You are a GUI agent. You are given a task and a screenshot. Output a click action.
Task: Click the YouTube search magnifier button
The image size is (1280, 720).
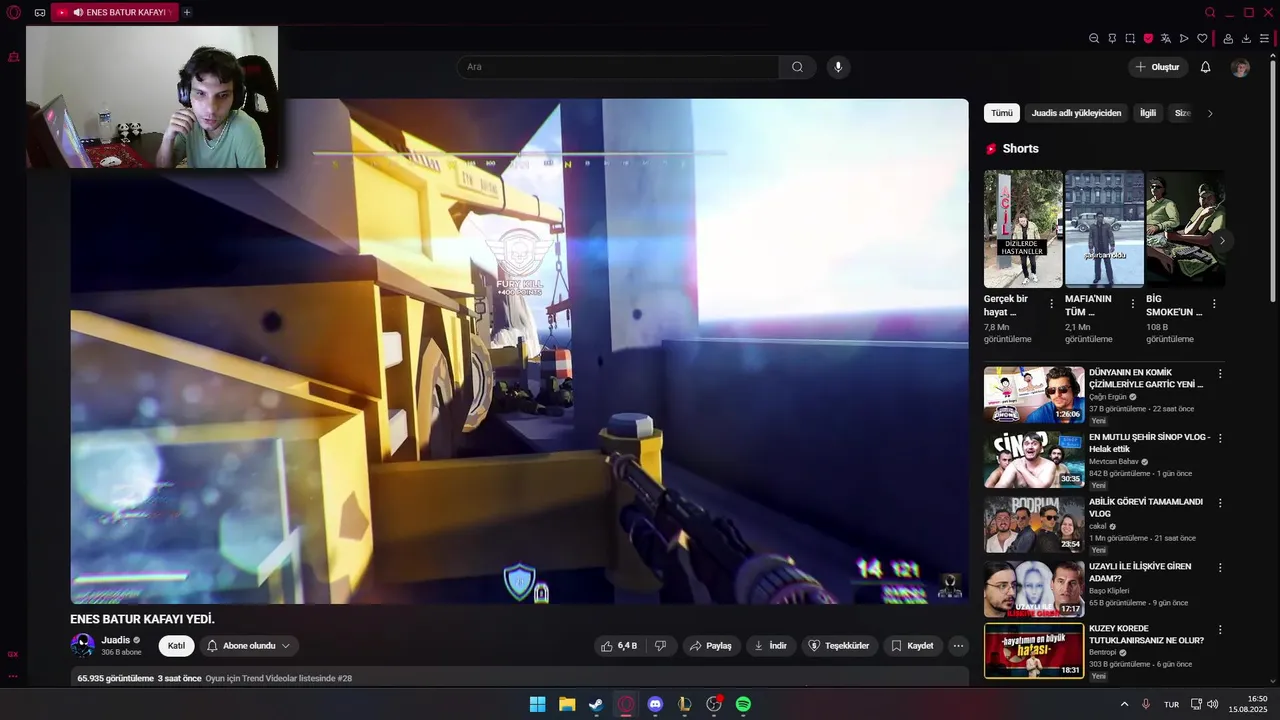[x=797, y=67]
